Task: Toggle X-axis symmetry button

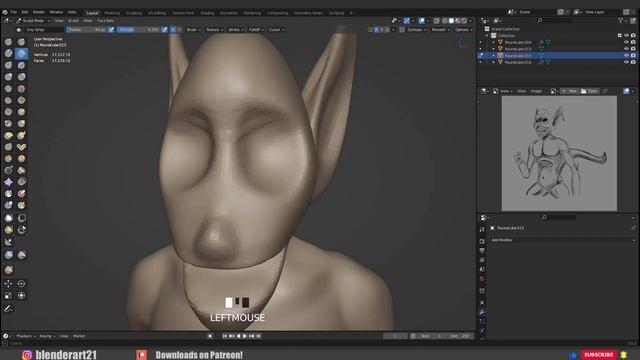Action: (x=376, y=29)
